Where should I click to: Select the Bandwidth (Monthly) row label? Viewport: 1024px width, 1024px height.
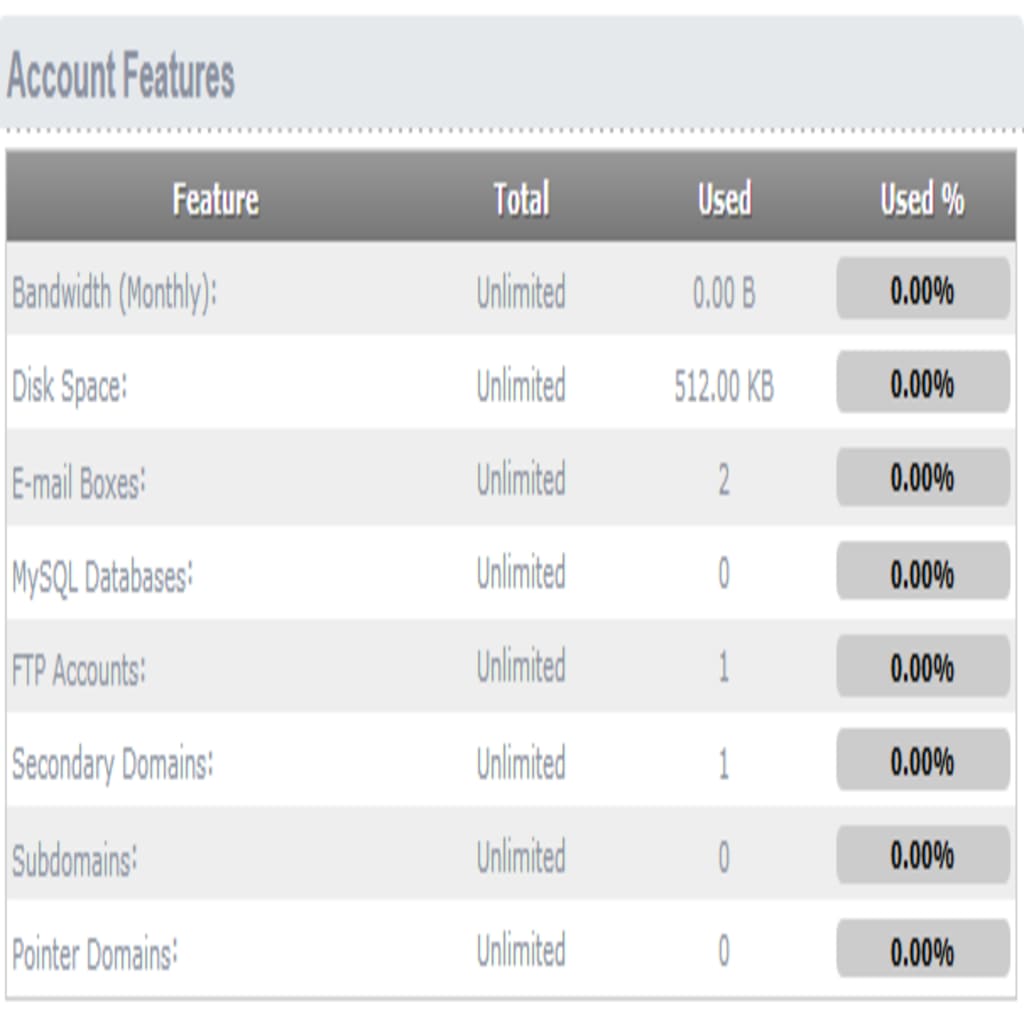[114, 293]
